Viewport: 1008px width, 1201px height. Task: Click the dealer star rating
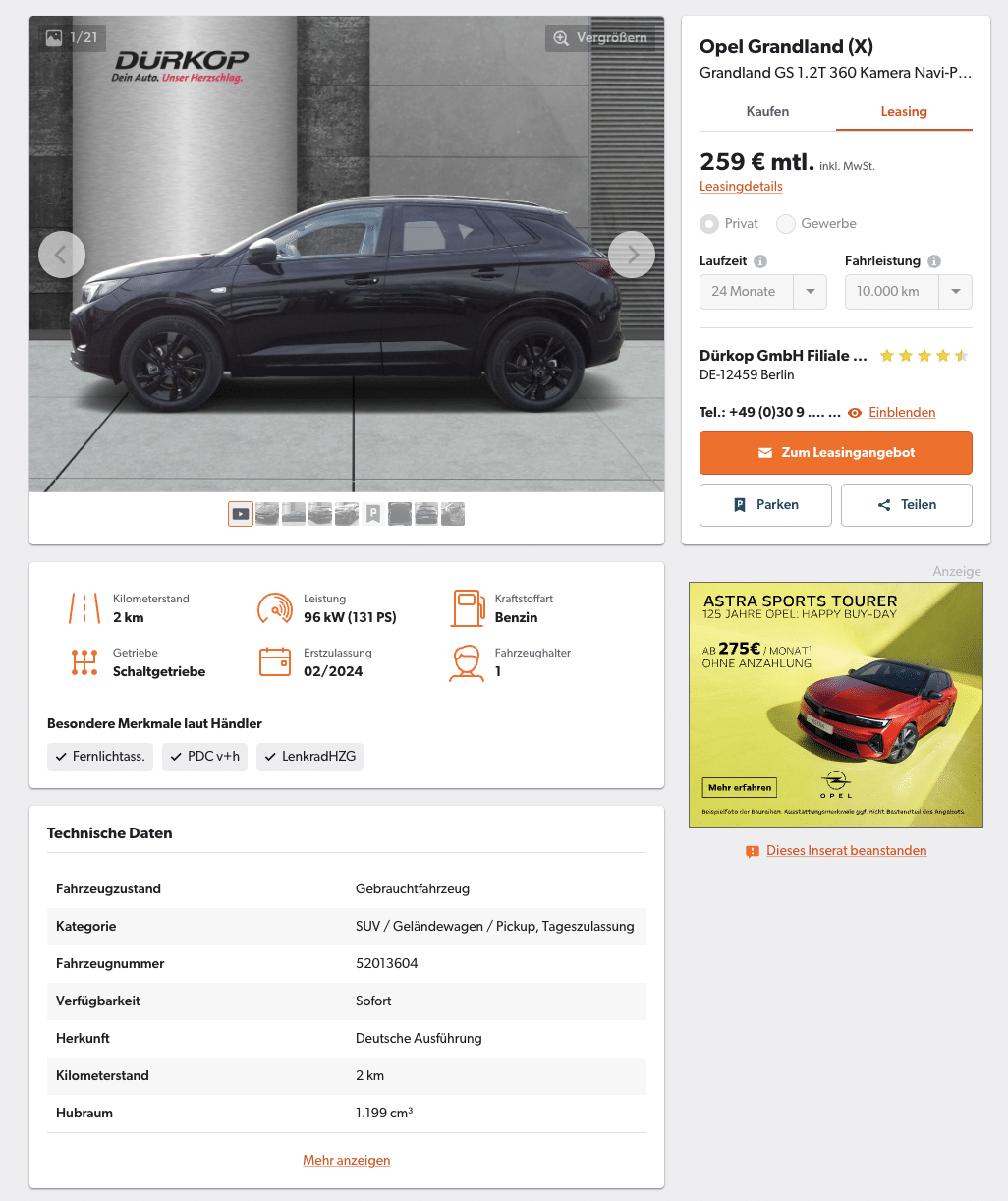[924, 356]
